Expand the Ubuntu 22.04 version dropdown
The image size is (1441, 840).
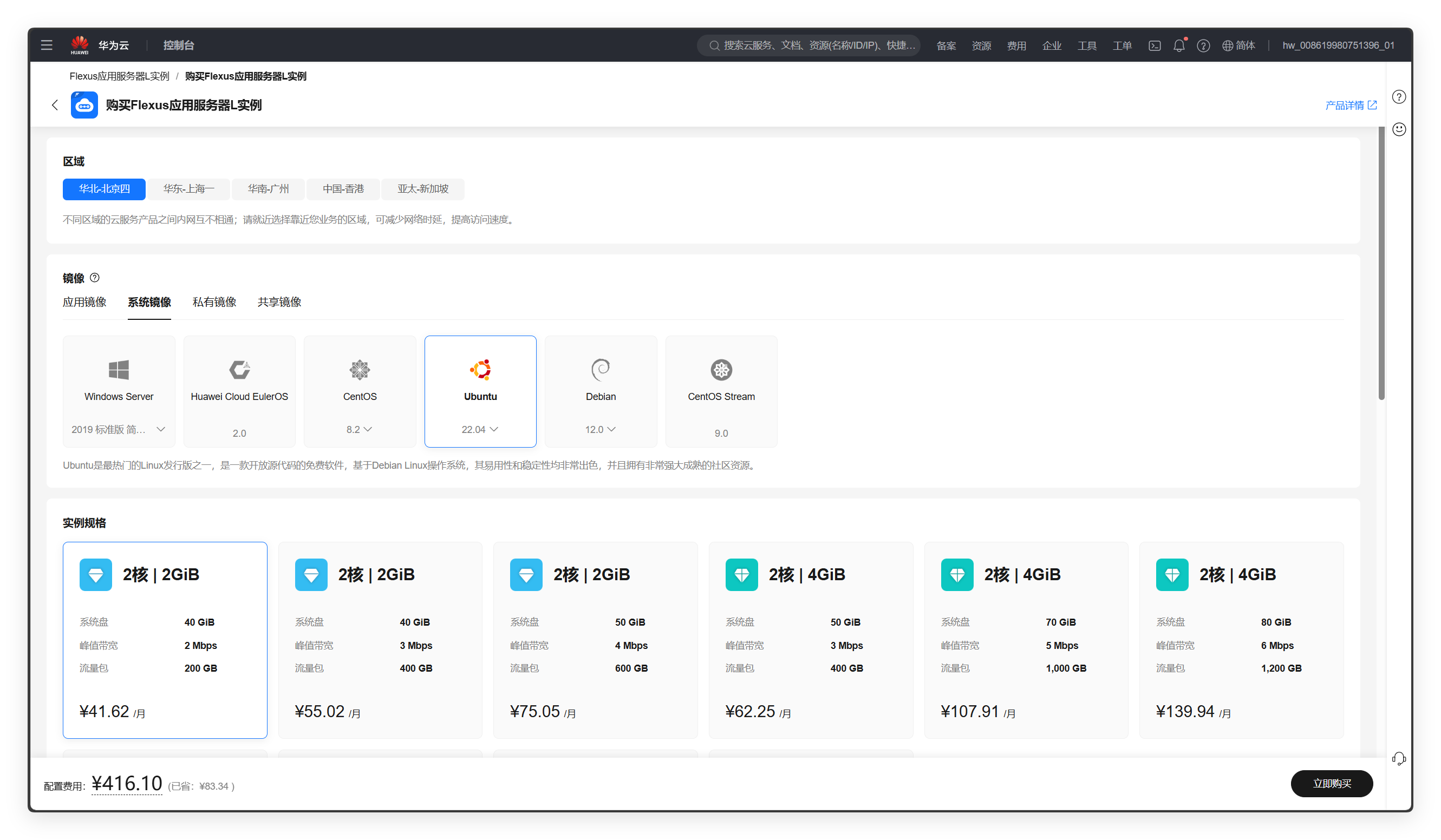tap(480, 429)
